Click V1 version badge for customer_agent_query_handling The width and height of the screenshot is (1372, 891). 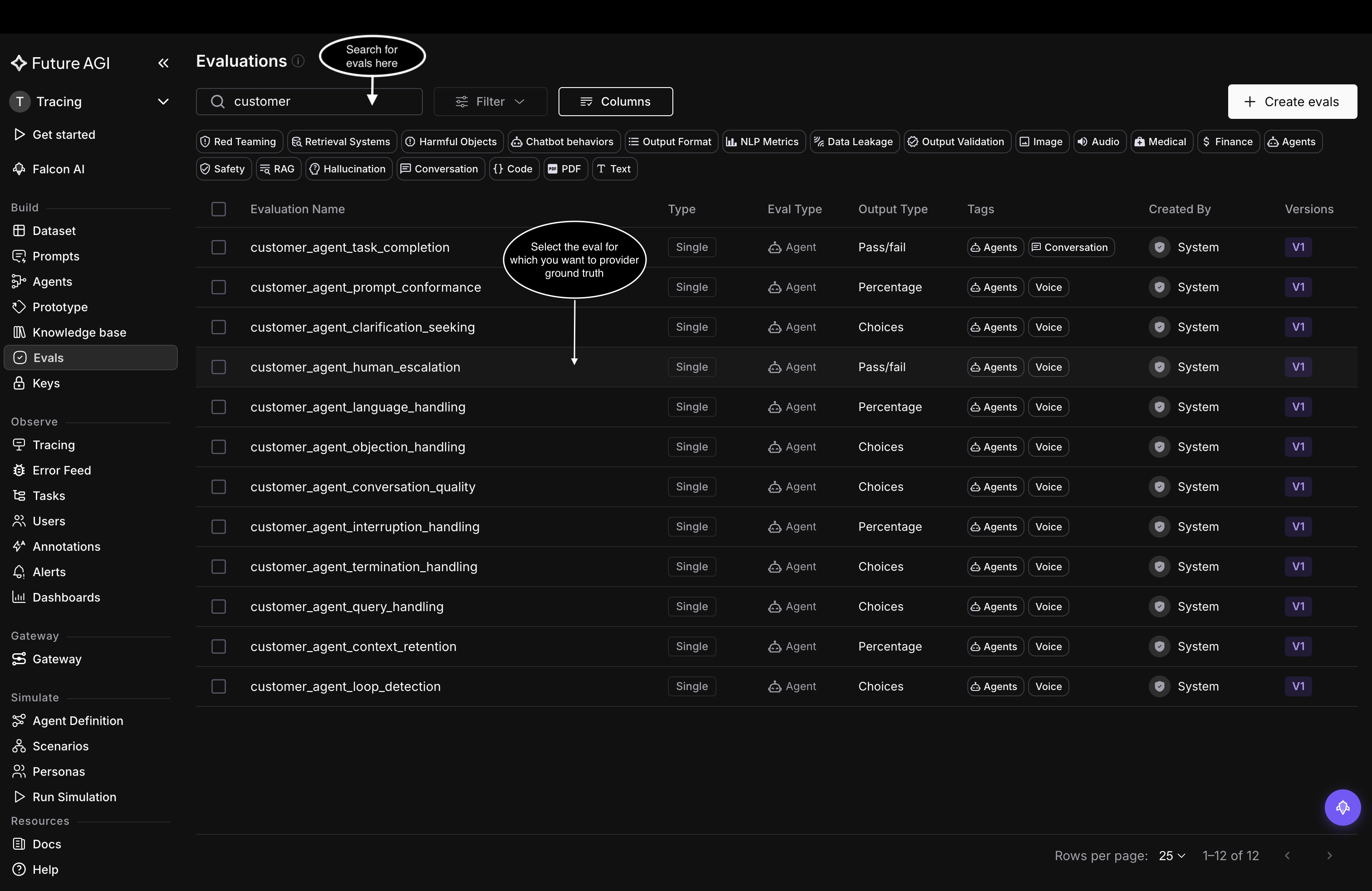[x=1298, y=606]
